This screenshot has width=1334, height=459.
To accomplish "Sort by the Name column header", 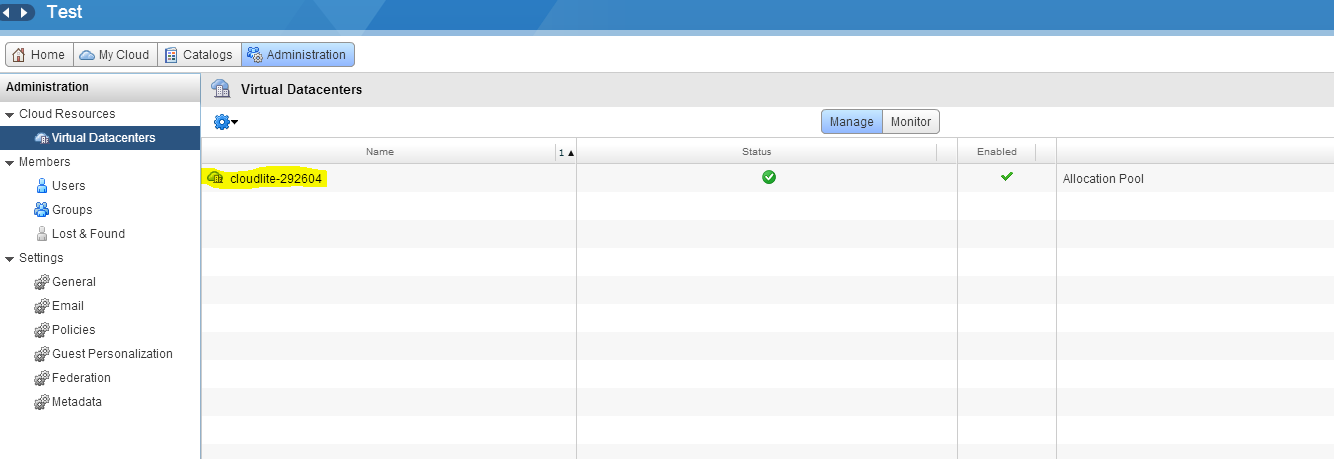I will [x=380, y=152].
